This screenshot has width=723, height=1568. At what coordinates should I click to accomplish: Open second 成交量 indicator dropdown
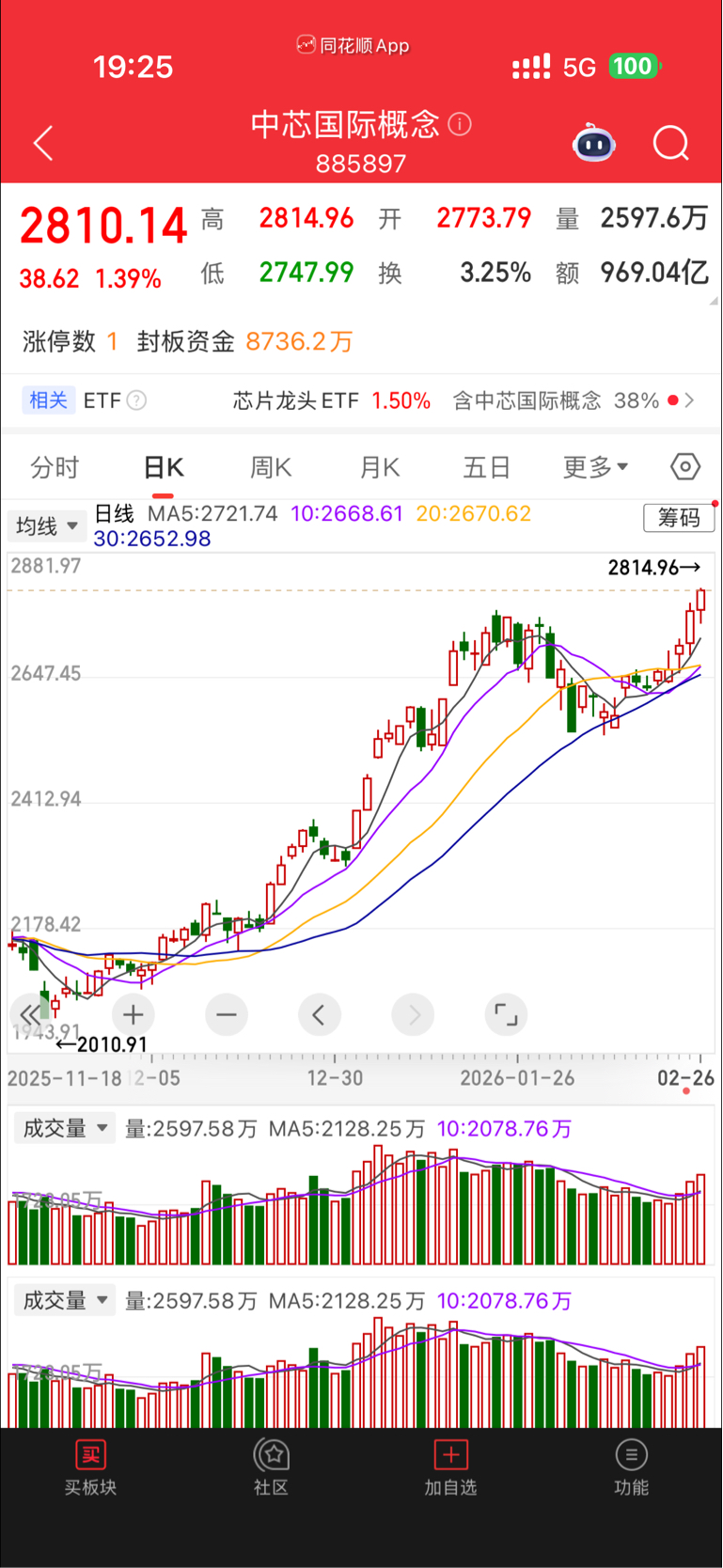[x=64, y=1300]
